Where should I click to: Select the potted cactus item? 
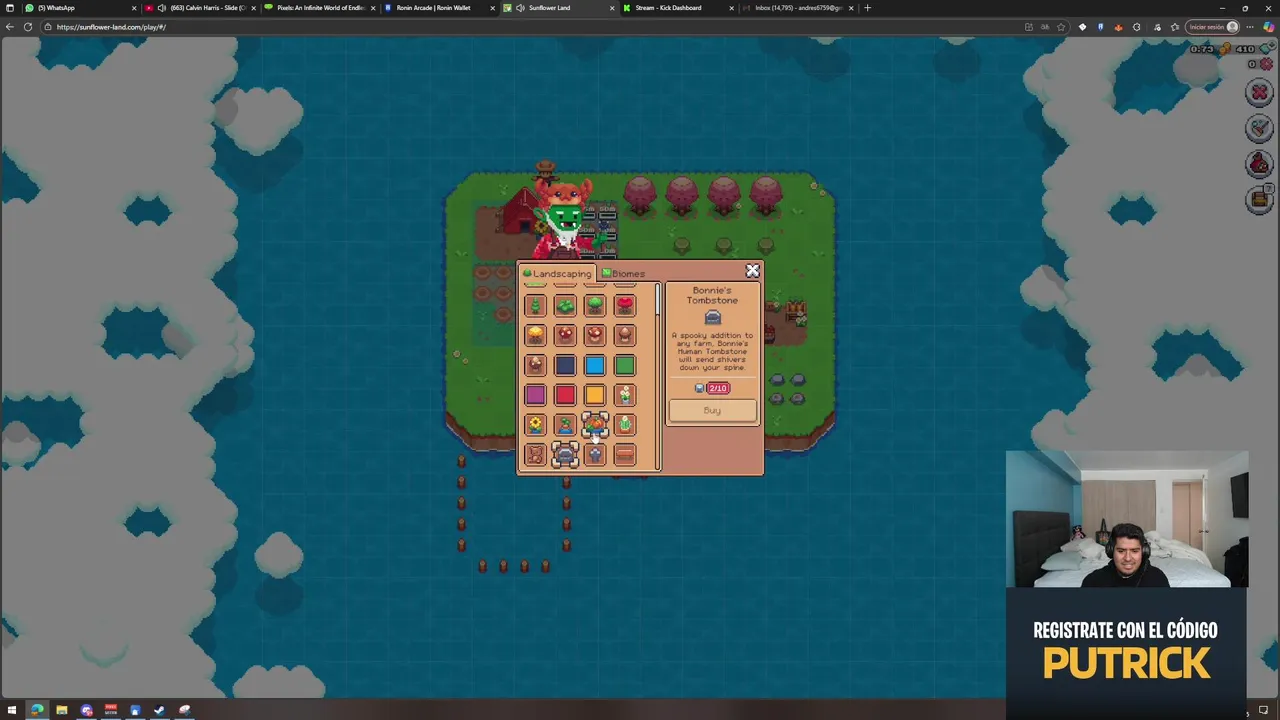(x=625, y=425)
